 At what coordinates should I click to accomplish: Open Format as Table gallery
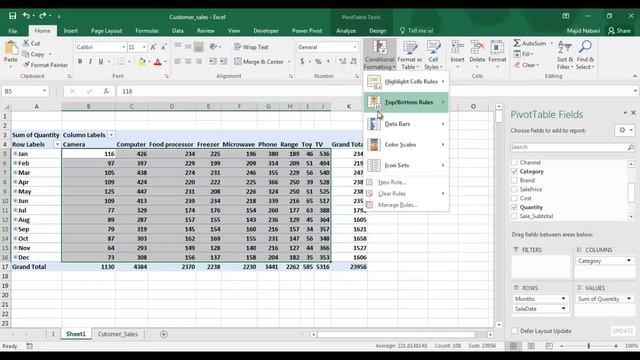point(409,55)
